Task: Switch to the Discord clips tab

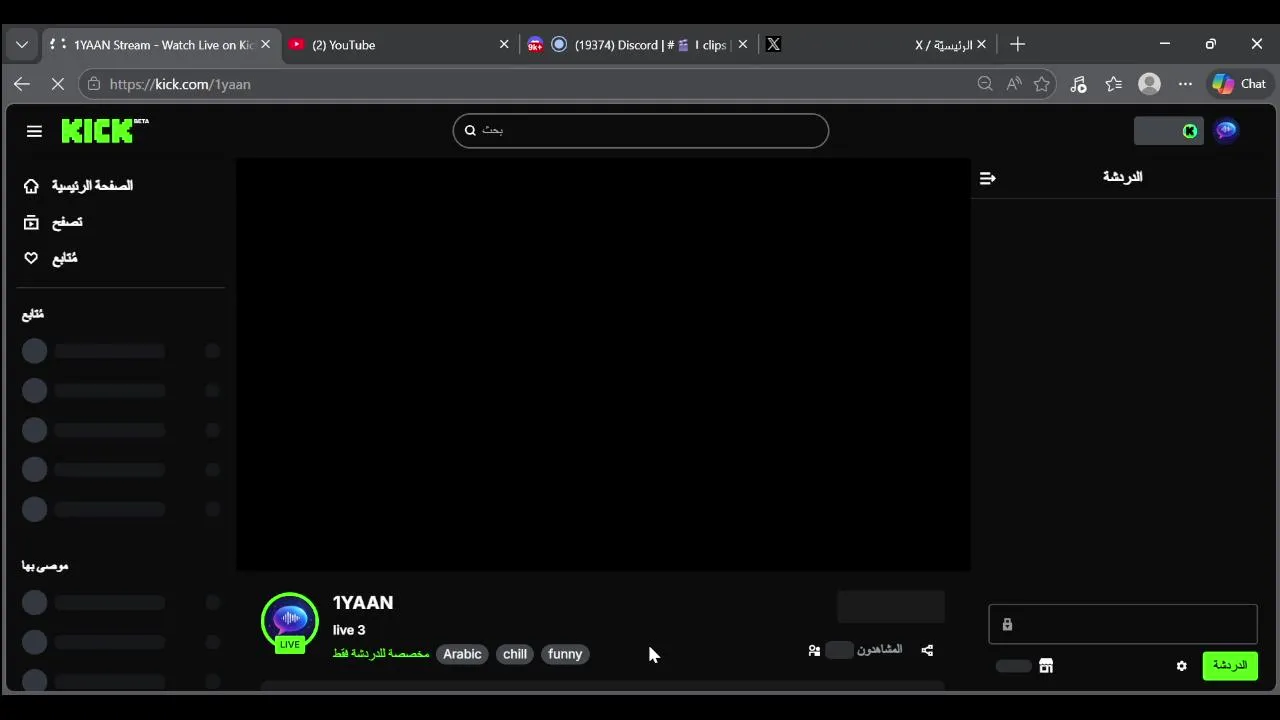Action: [x=640, y=45]
